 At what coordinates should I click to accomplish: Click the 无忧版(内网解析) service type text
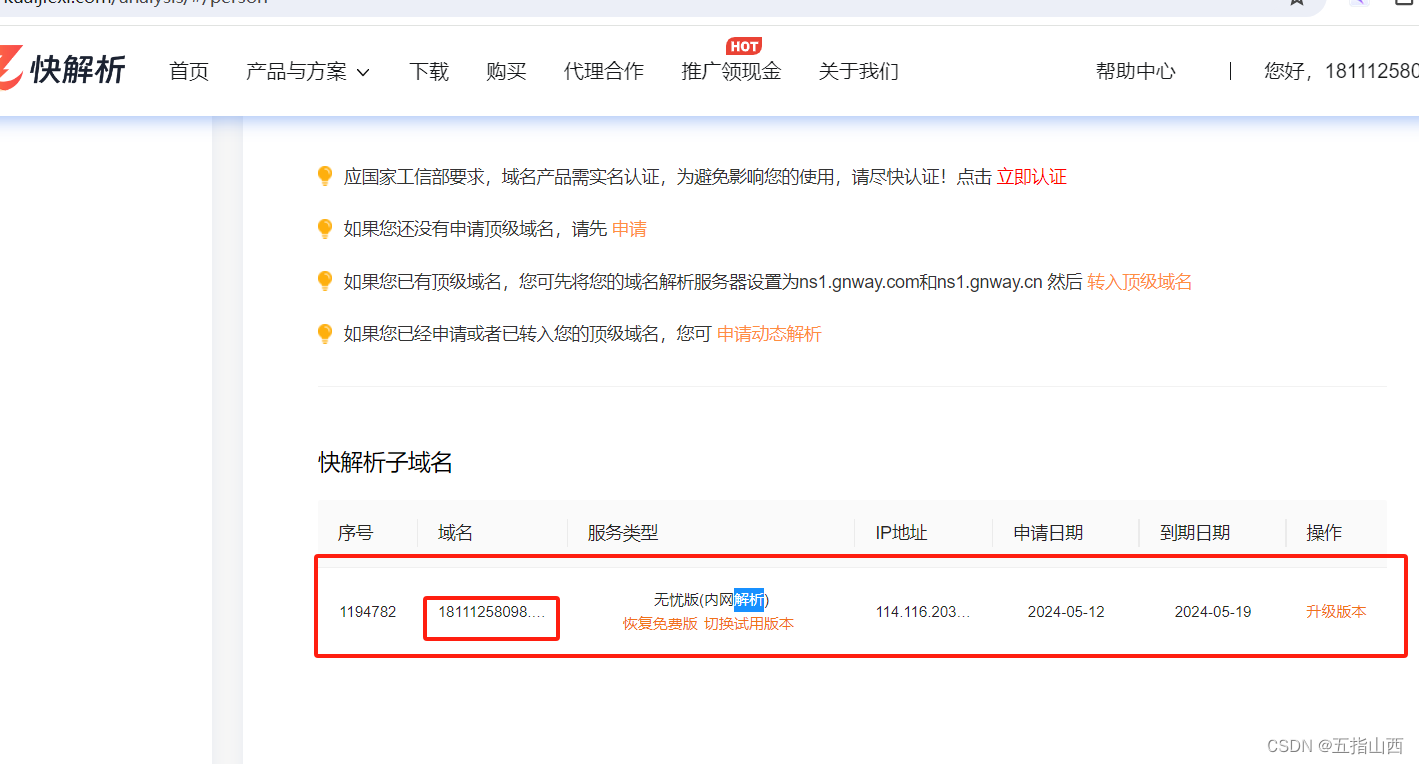coord(711,600)
